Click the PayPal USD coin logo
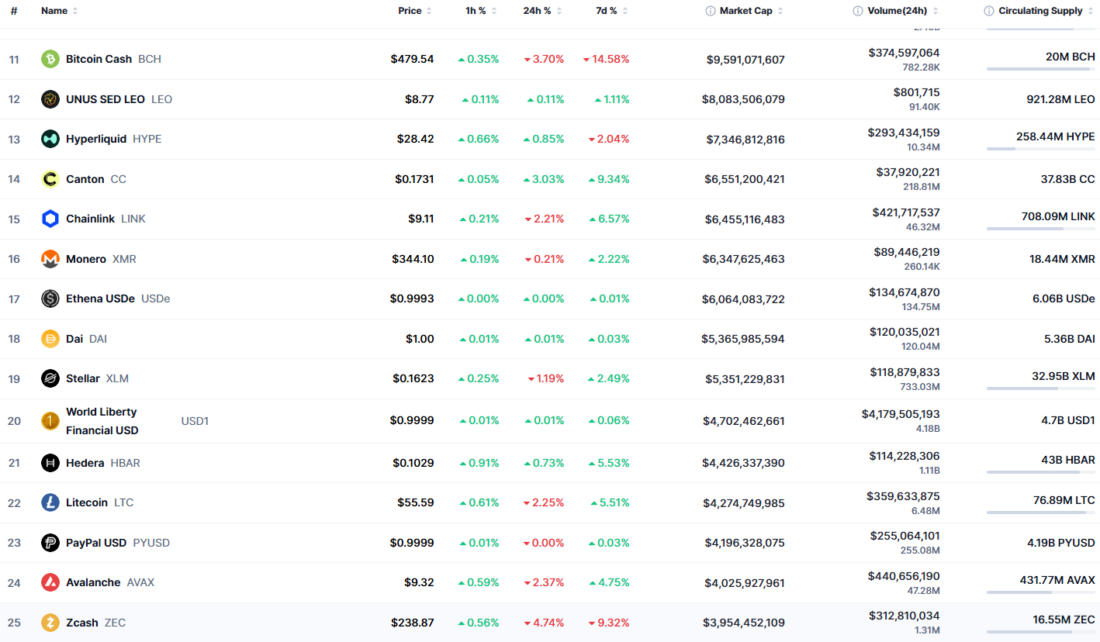This screenshot has width=1100, height=642. [x=50, y=542]
